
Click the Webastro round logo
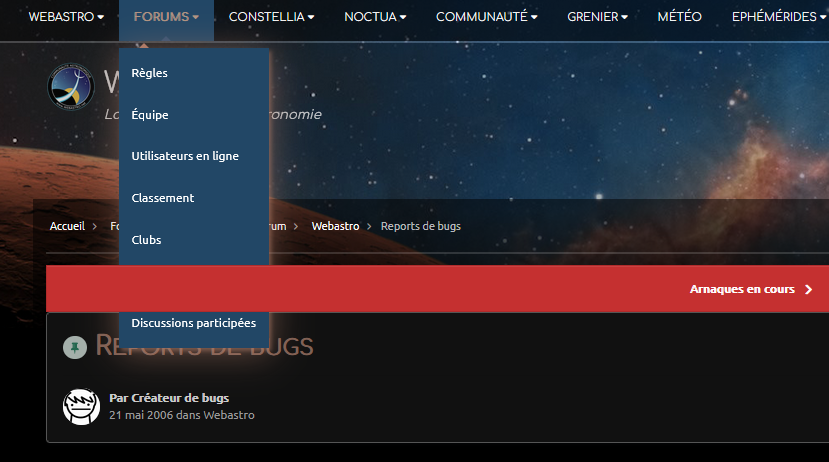(71, 87)
